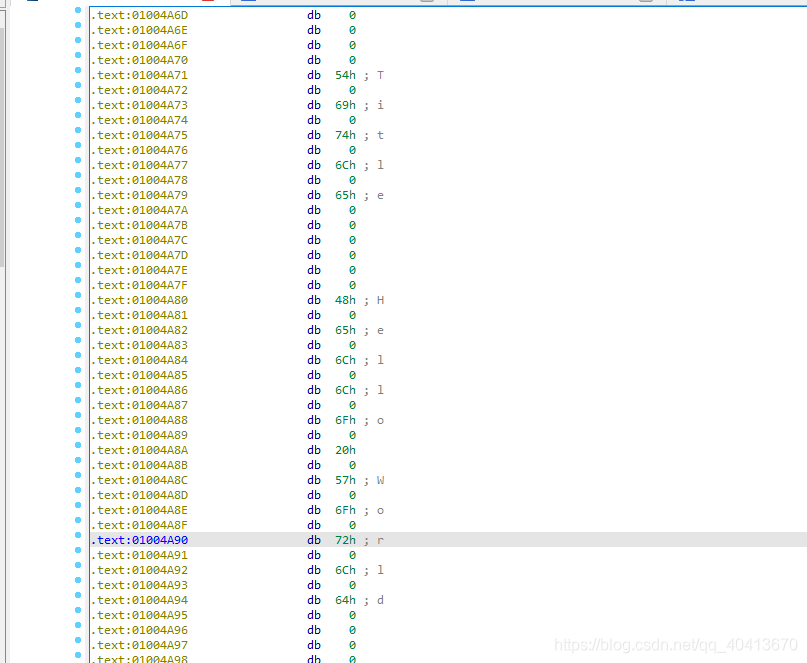This screenshot has height=663, width=807.
Task: Click breakpoint dot beside .text:01004A90
Action: tap(78, 535)
